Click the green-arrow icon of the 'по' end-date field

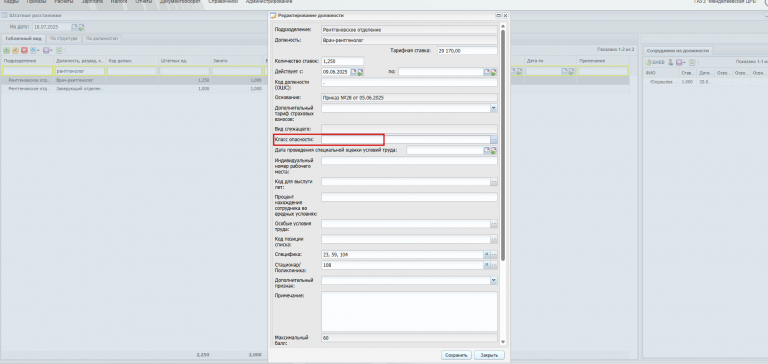[494, 72]
